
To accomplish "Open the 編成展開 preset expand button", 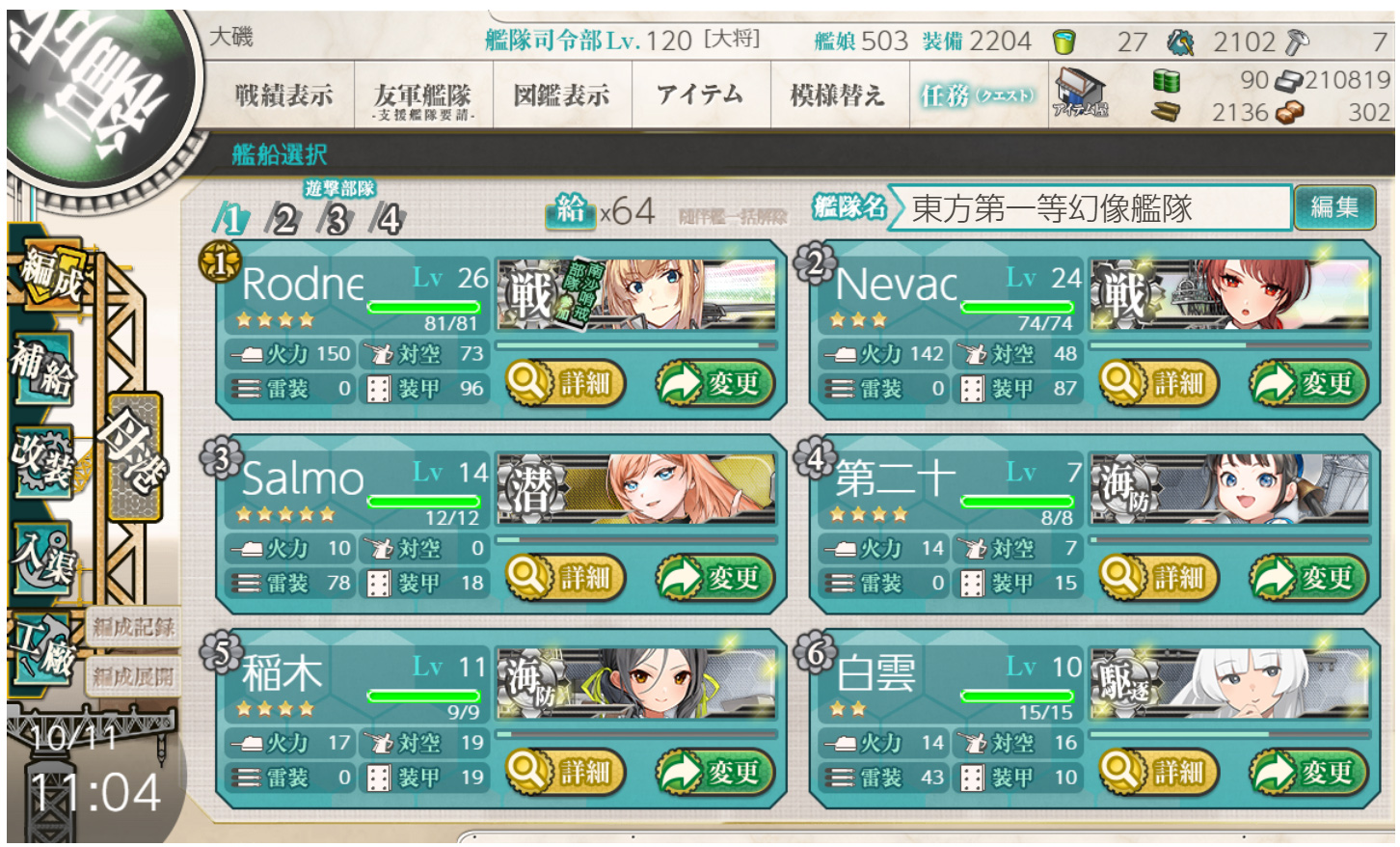I will tap(132, 676).
